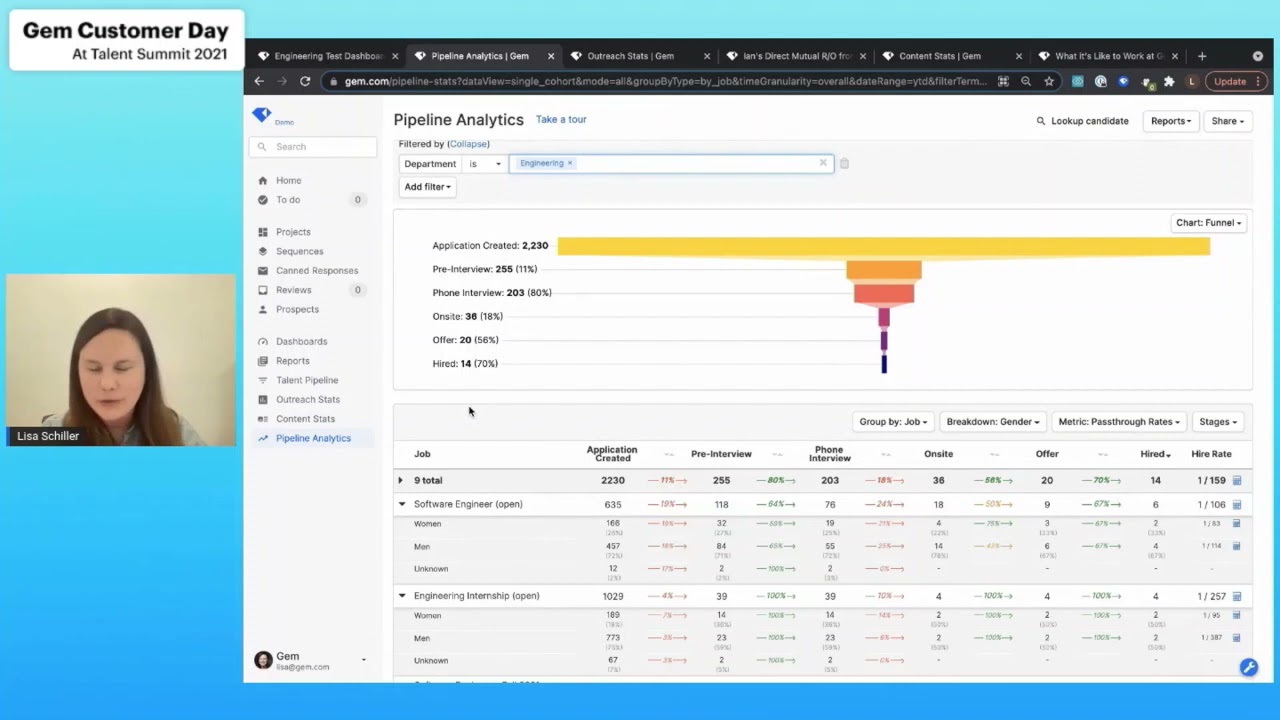Reload the page
1280x720 pixels.
coord(305,82)
